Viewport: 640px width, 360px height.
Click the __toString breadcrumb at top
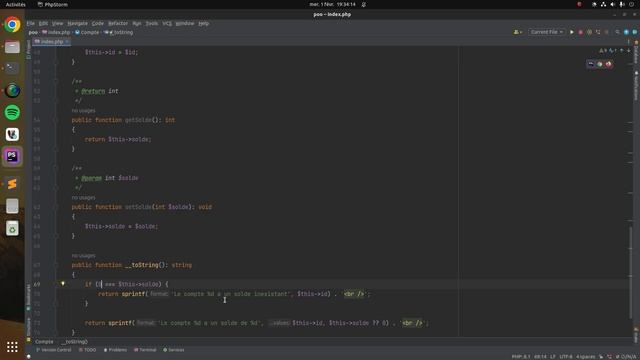point(119,32)
